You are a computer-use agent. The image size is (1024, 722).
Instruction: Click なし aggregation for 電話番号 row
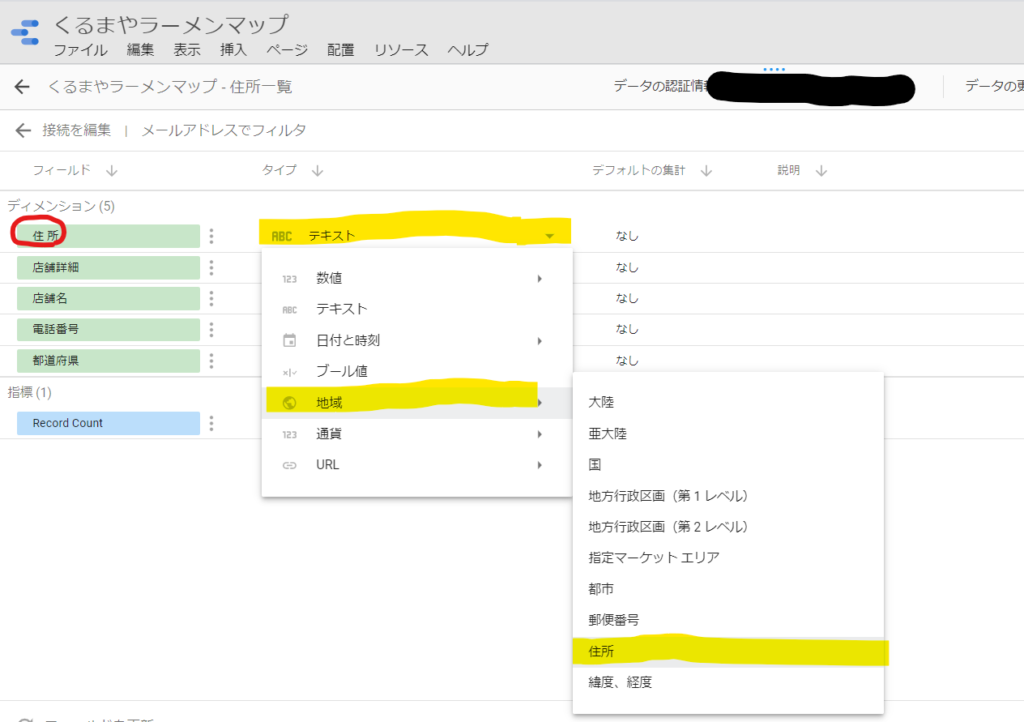627,330
